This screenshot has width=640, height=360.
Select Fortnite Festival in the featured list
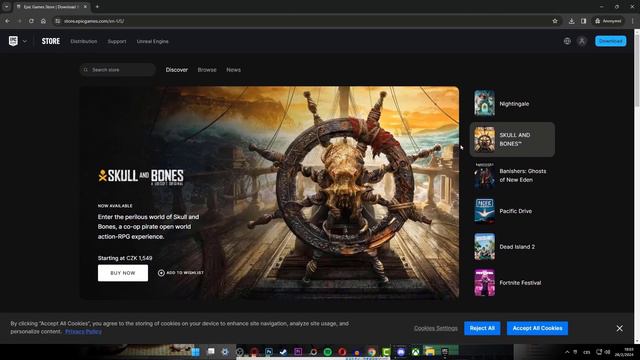click(512, 282)
